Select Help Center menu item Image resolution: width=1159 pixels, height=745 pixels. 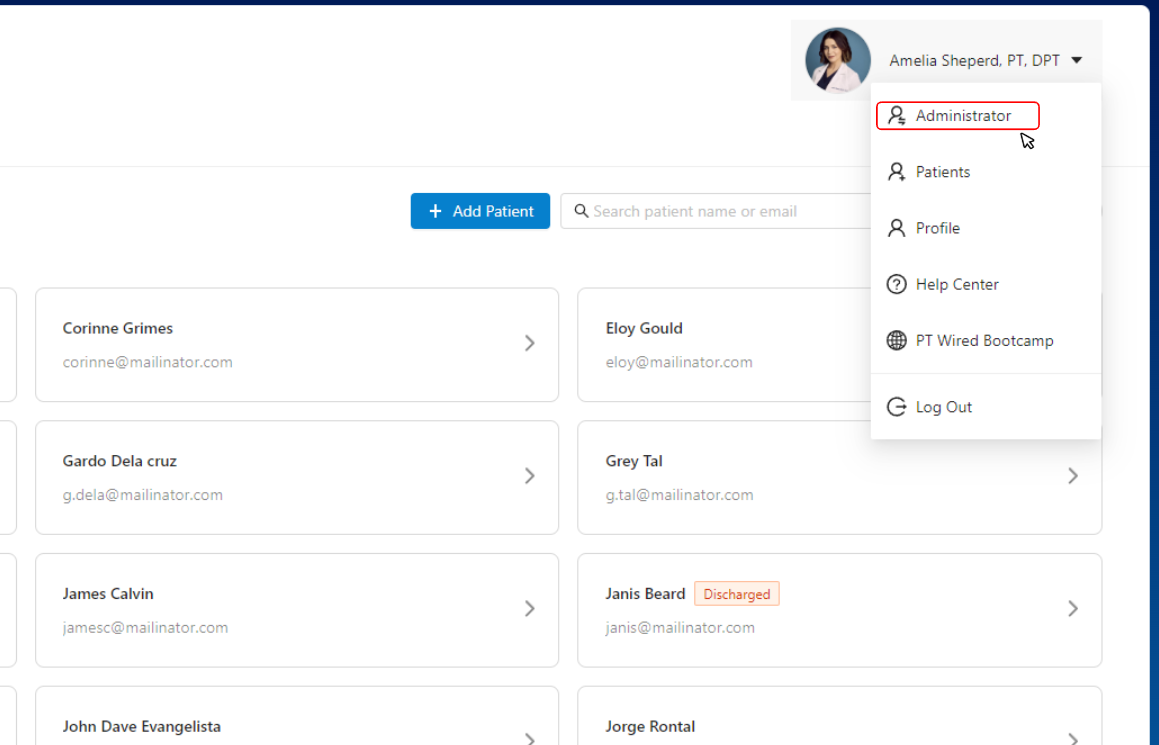[x=956, y=284]
